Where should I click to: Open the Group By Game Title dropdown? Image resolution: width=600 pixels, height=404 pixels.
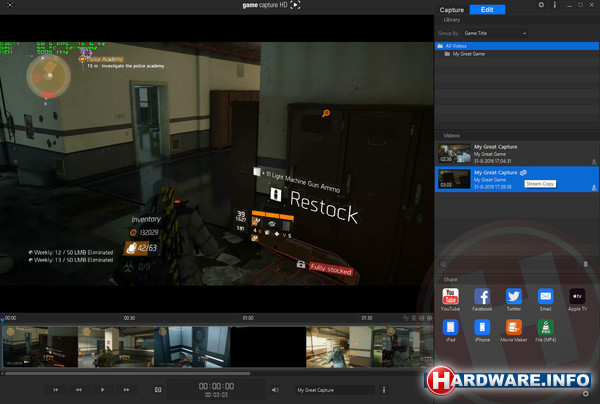pyautogui.click(x=495, y=33)
